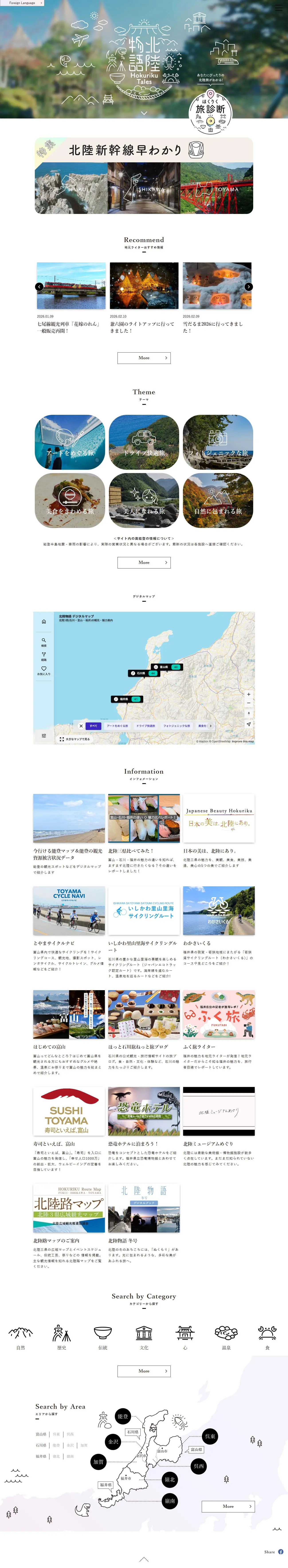Open the 美食をきわめる旅 theme card
The width and height of the screenshot is (288, 1568).
click(x=70, y=500)
